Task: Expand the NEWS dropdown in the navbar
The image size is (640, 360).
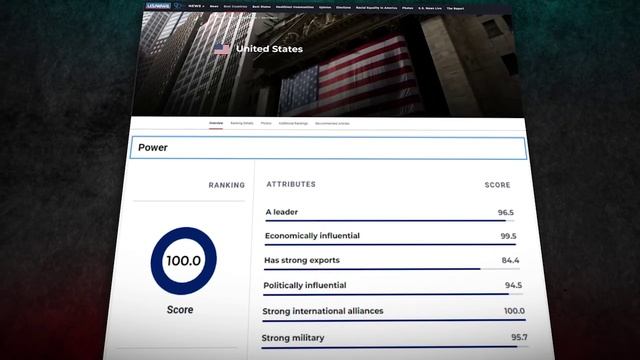Action: coord(196,6)
